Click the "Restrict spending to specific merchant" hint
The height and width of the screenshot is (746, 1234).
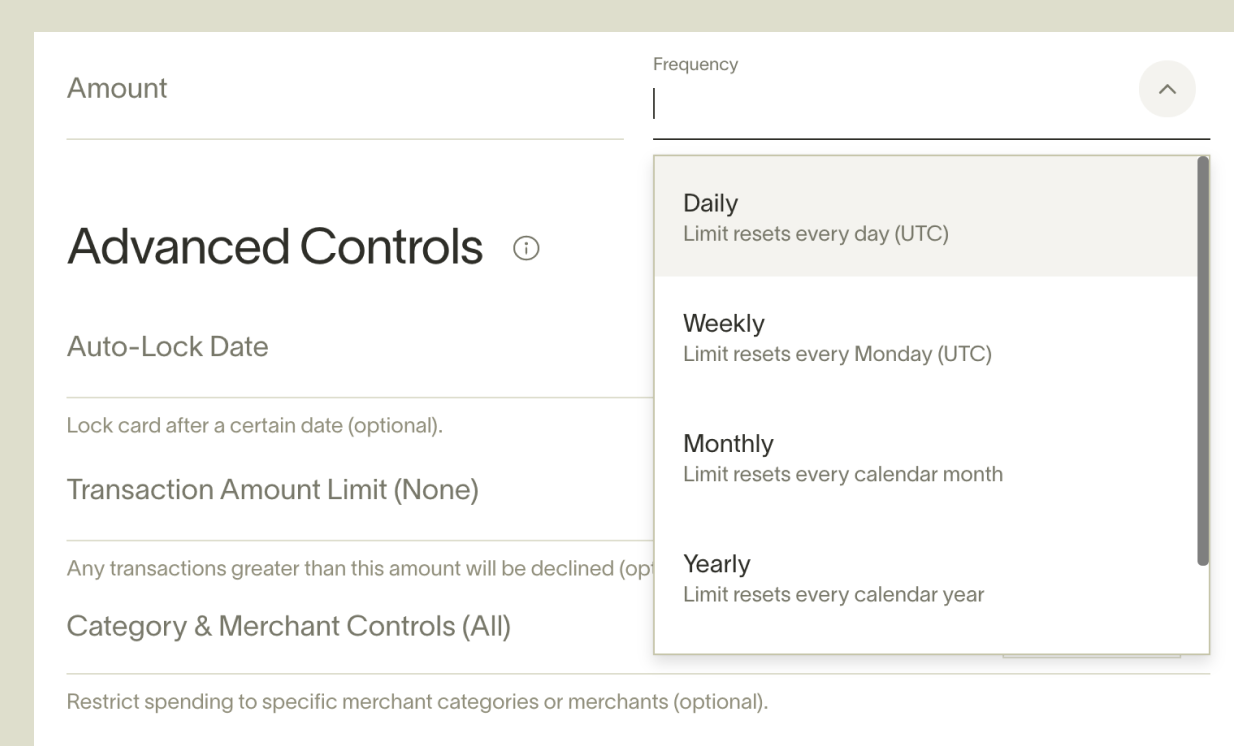417,702
